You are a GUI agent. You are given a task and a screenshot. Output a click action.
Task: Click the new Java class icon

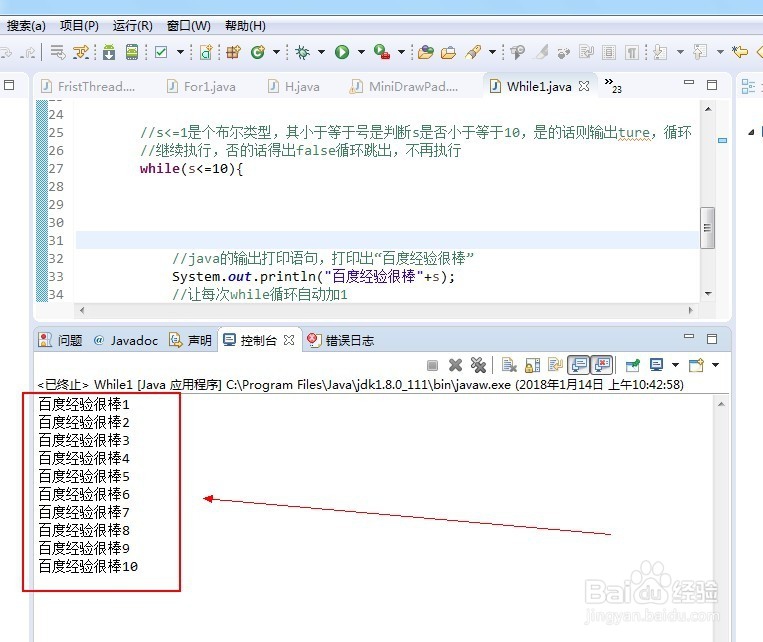(257, 52)
